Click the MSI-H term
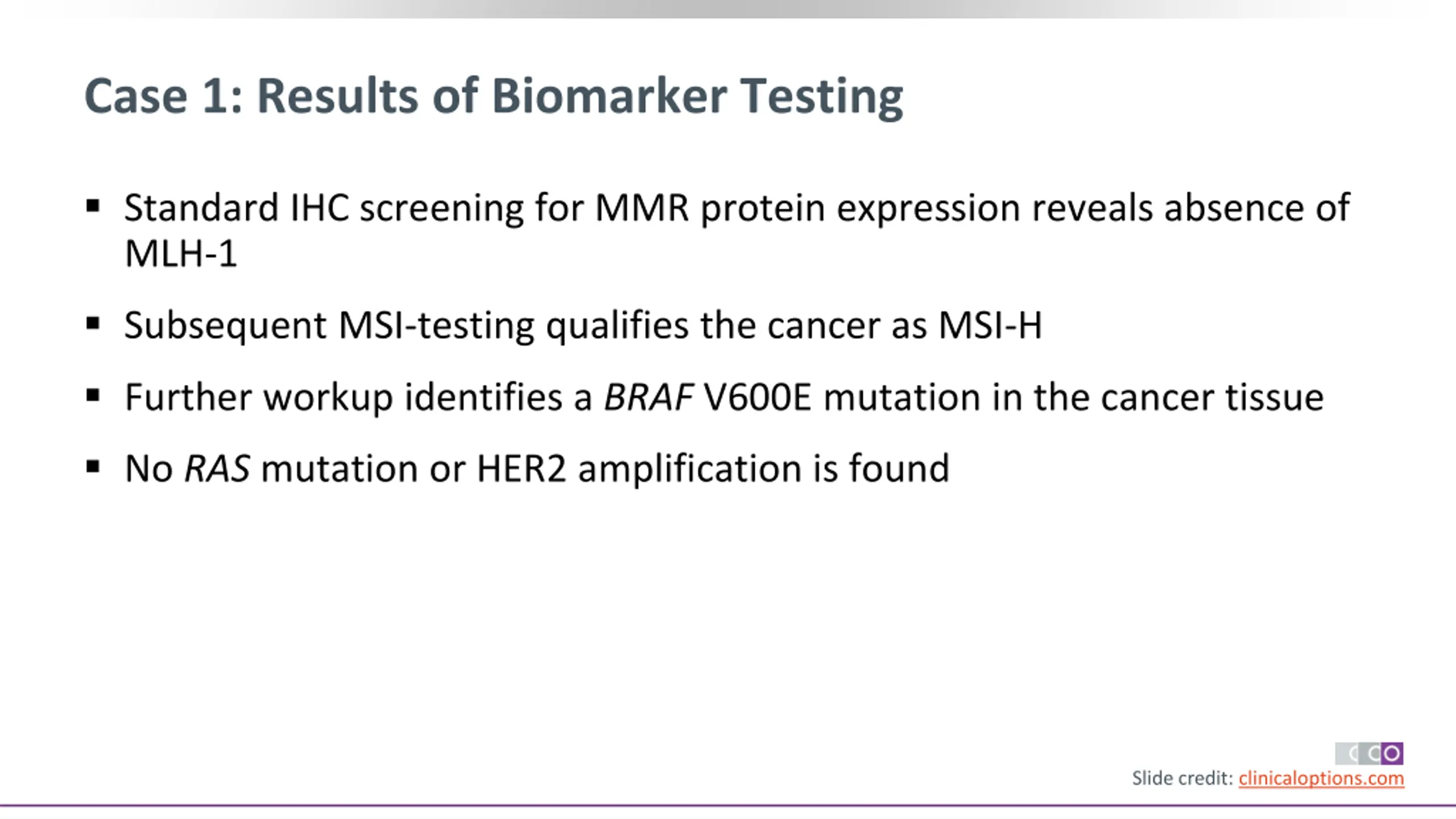The image size is (1456, 819). pyautogui.click(x=990, y=325)
